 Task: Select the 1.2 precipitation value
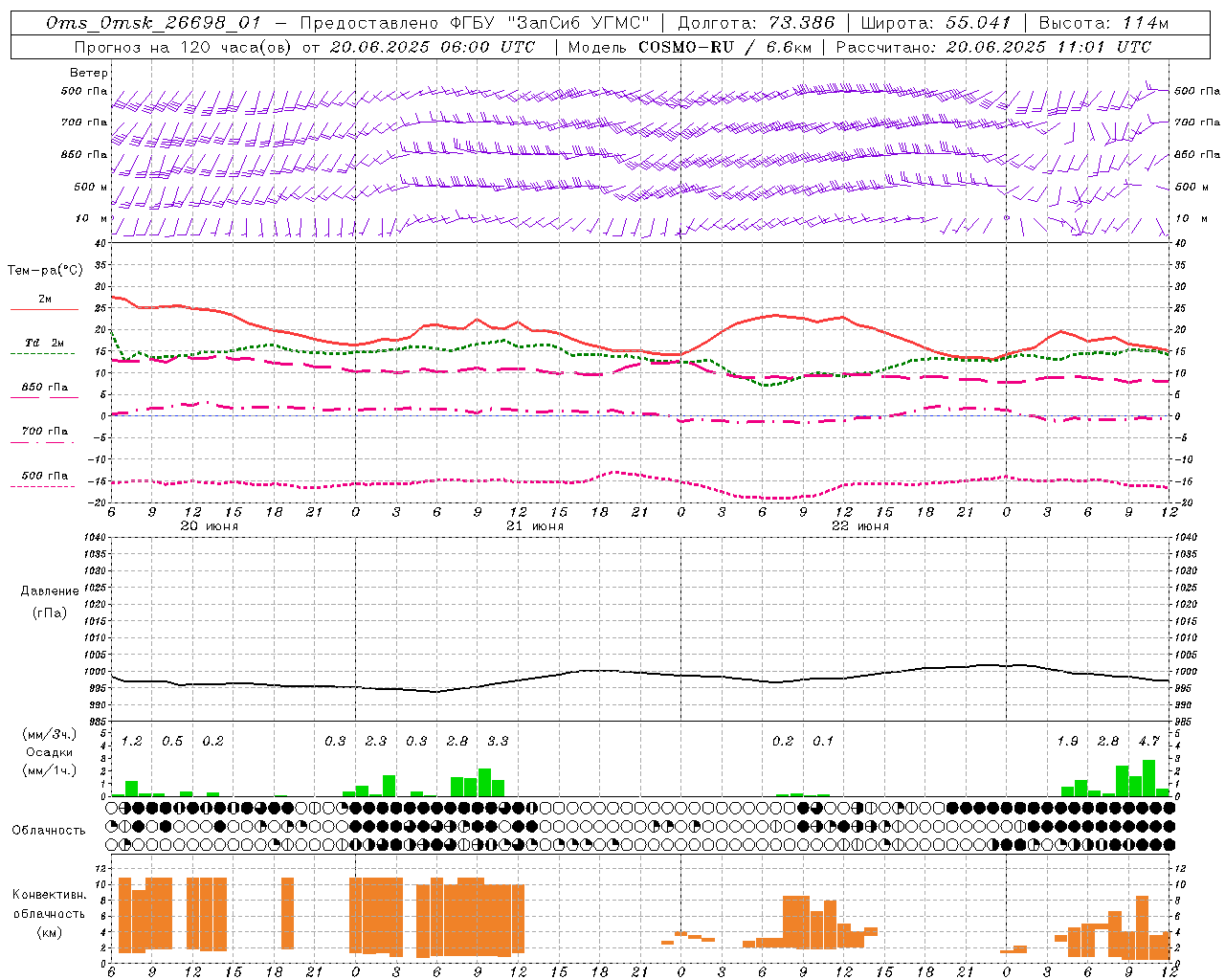tap(132, 741)
